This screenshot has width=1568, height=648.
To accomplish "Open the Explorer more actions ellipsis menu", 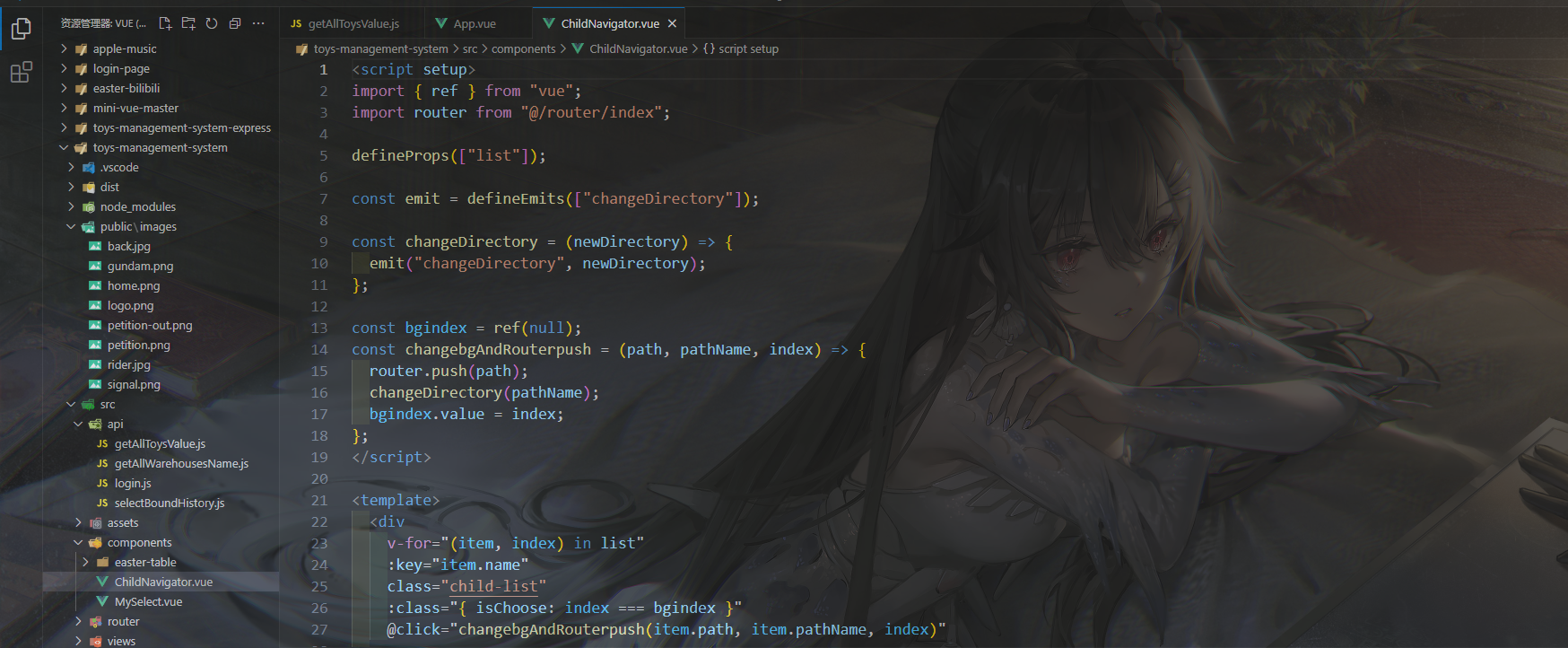I will pos(258,23).
